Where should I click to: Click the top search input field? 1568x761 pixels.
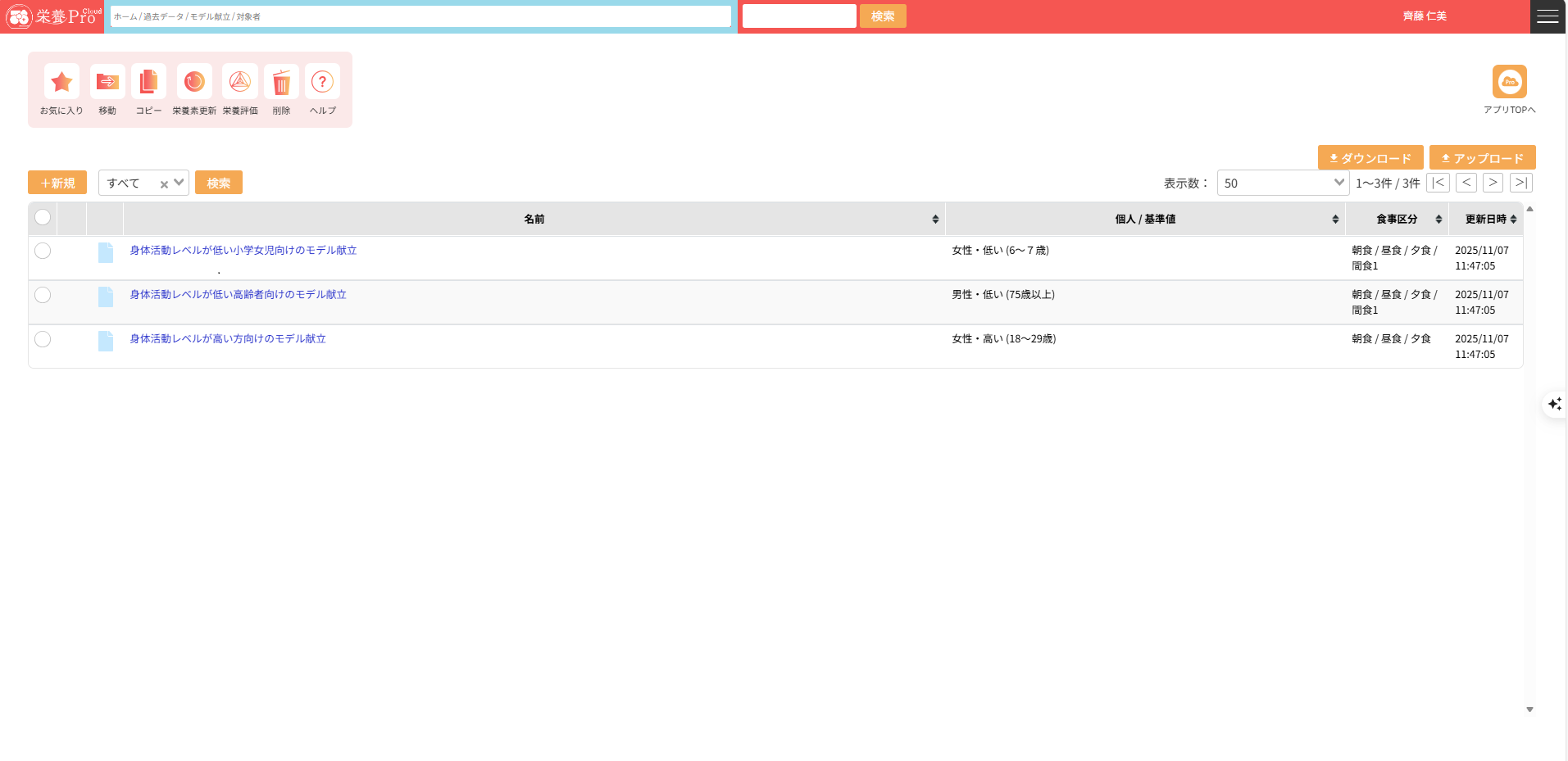[799, 16]
